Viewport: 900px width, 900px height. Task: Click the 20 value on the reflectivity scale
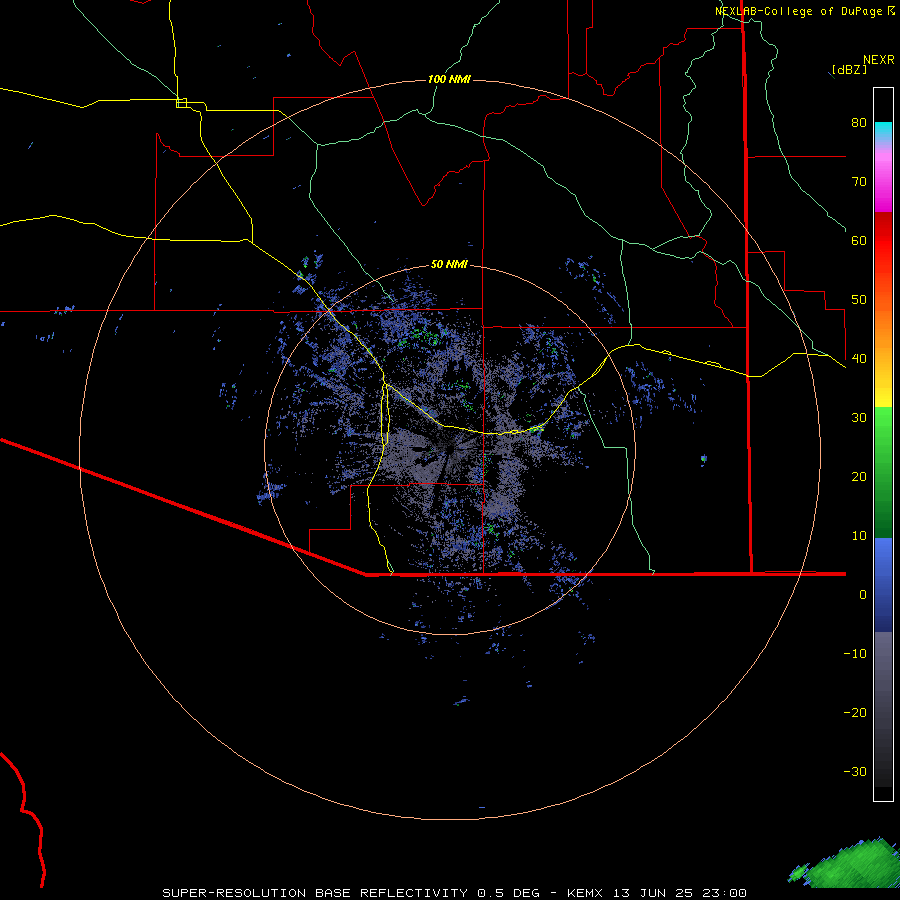coord(859,477)
